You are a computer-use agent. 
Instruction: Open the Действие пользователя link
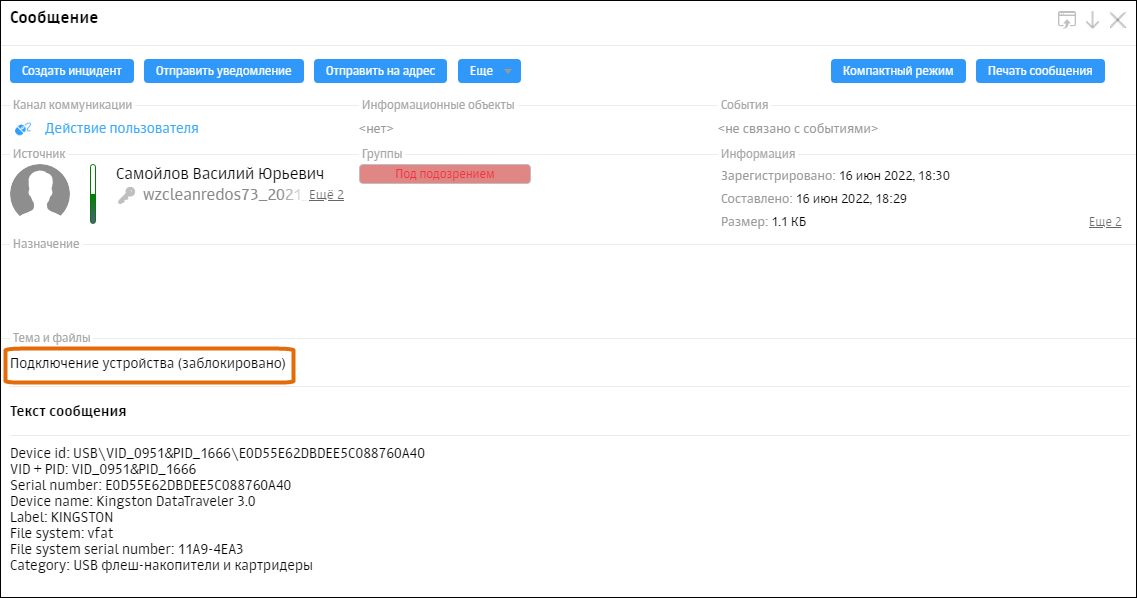click(121, 128)
